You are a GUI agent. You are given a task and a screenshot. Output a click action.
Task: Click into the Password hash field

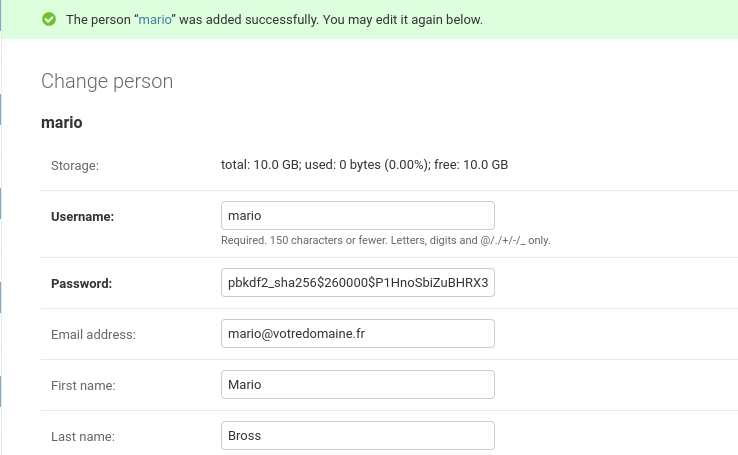tap(358, 282)
